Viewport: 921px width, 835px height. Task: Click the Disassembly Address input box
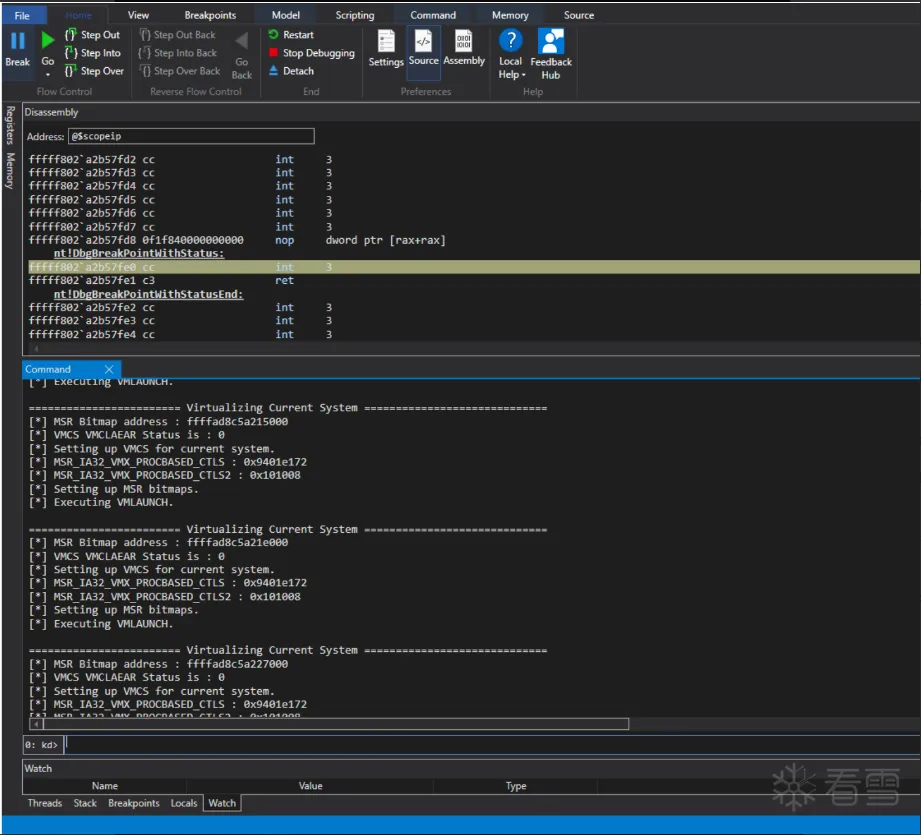(190, 136)
